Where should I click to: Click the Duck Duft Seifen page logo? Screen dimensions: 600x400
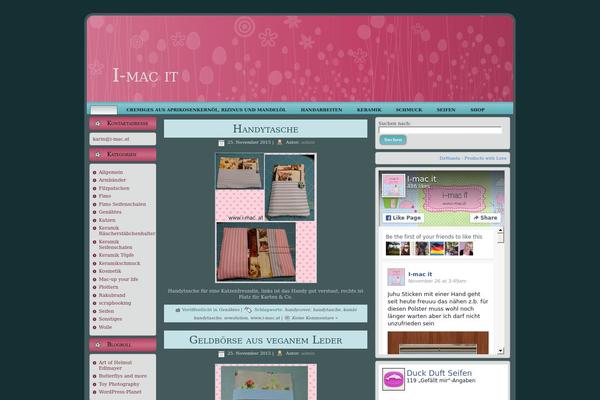pyautogui.click(x=393, y=379)
